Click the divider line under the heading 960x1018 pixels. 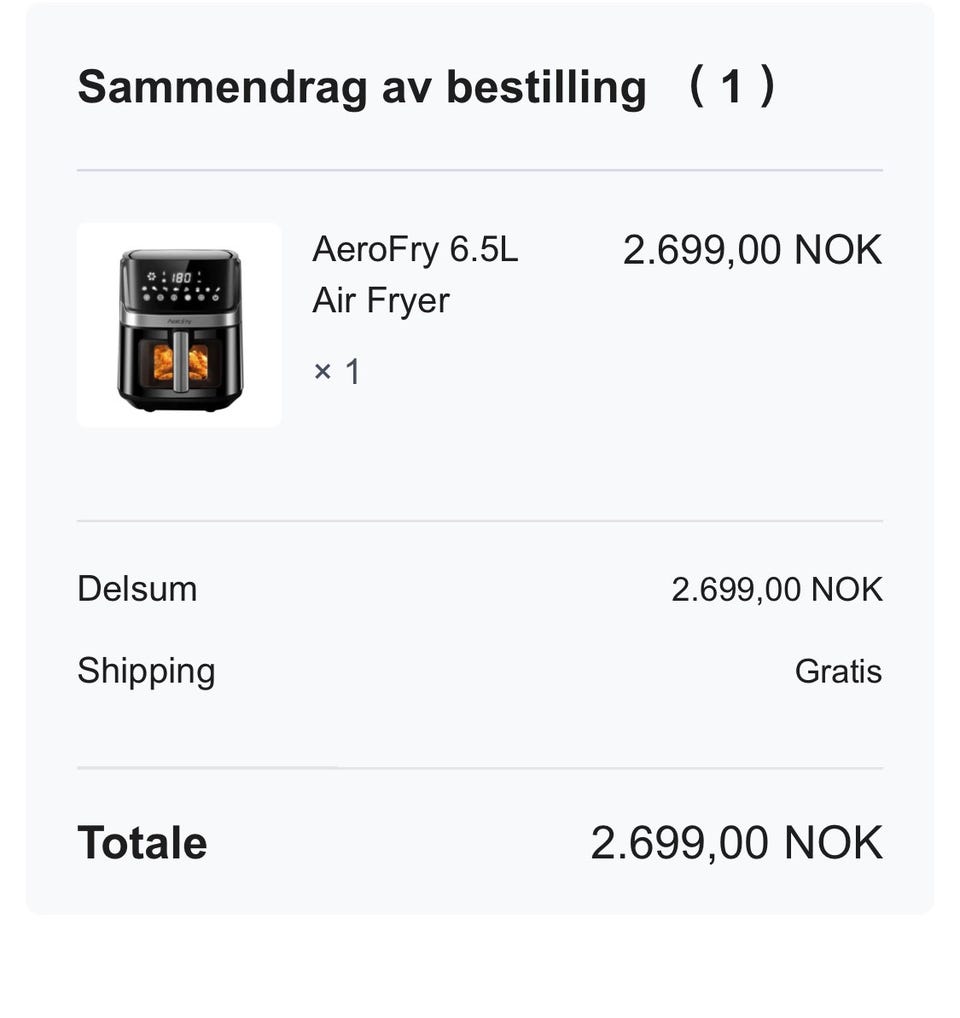point(480,171)
